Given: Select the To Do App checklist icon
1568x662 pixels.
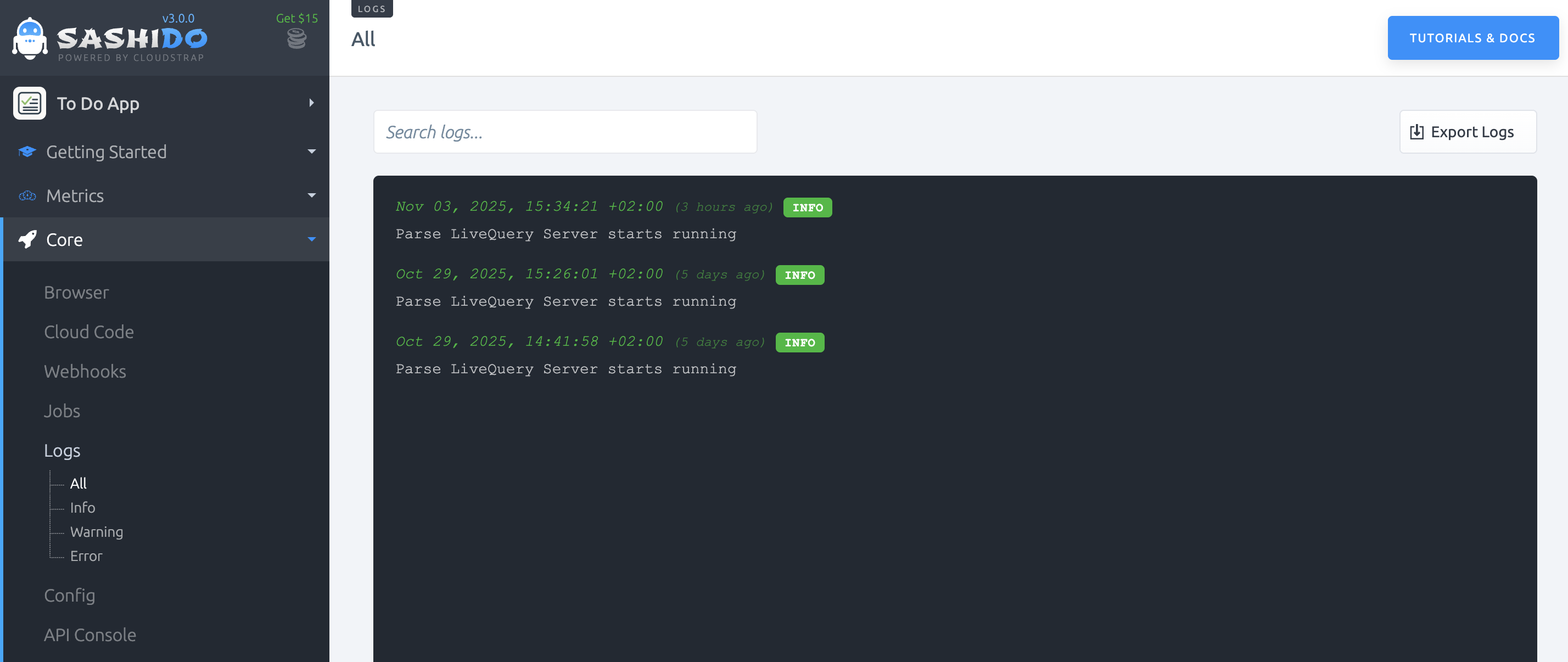Looking at the screenshot, I should click(x=29, y=103).
